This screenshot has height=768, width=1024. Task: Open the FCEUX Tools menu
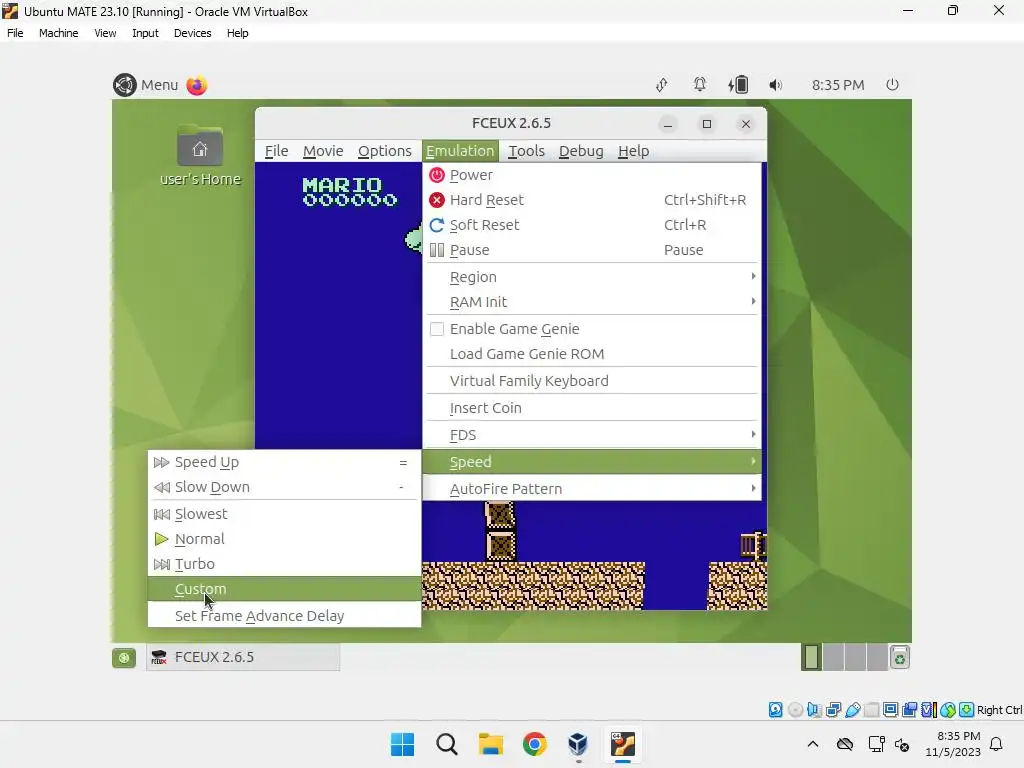point(526,151)
